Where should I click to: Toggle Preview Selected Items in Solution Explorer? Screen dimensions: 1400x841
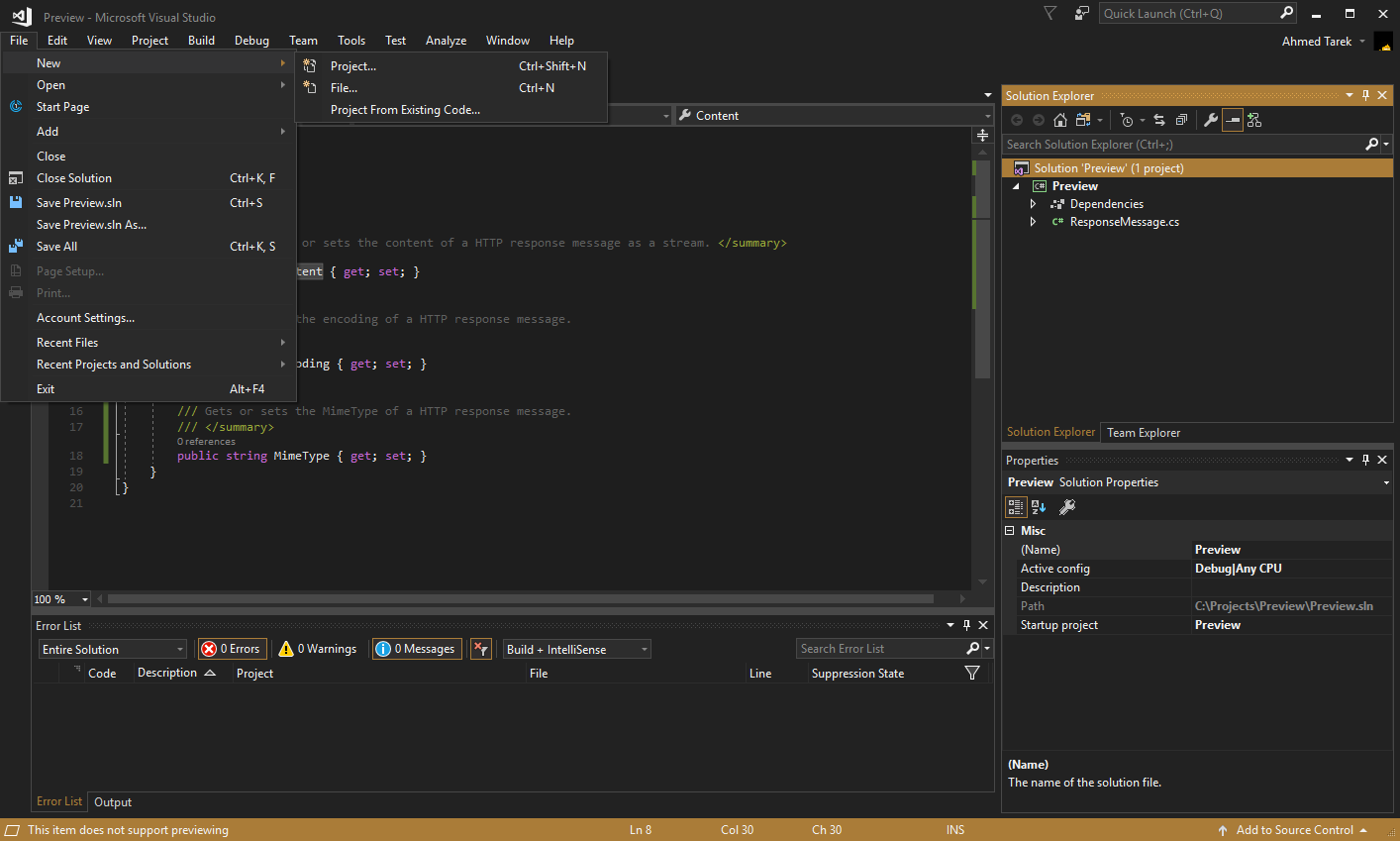point(1232,120)
